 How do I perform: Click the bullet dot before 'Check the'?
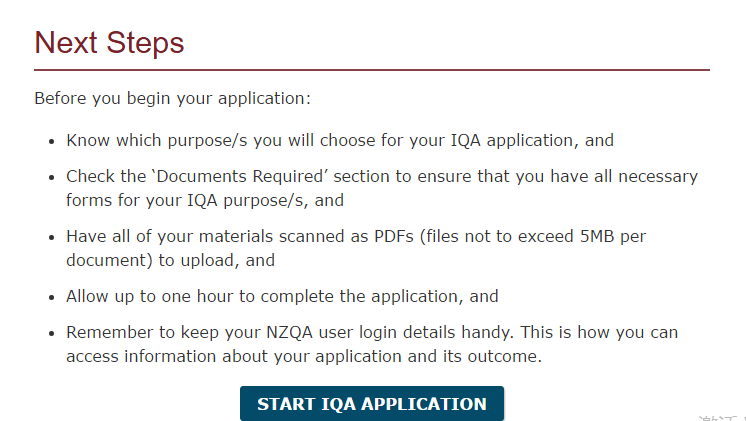tap(52, 177)
